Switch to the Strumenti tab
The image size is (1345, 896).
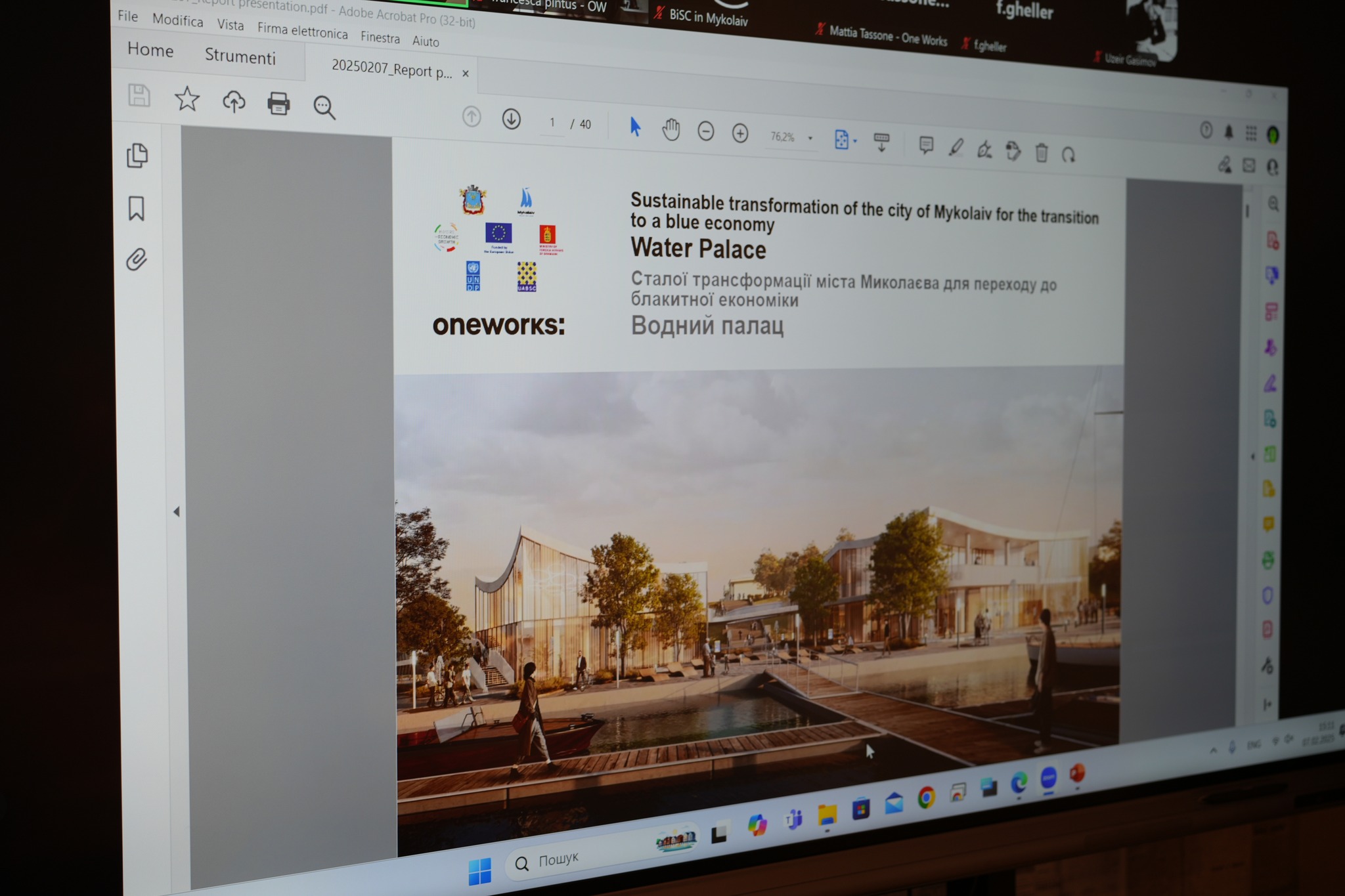(x=240, y=57)
